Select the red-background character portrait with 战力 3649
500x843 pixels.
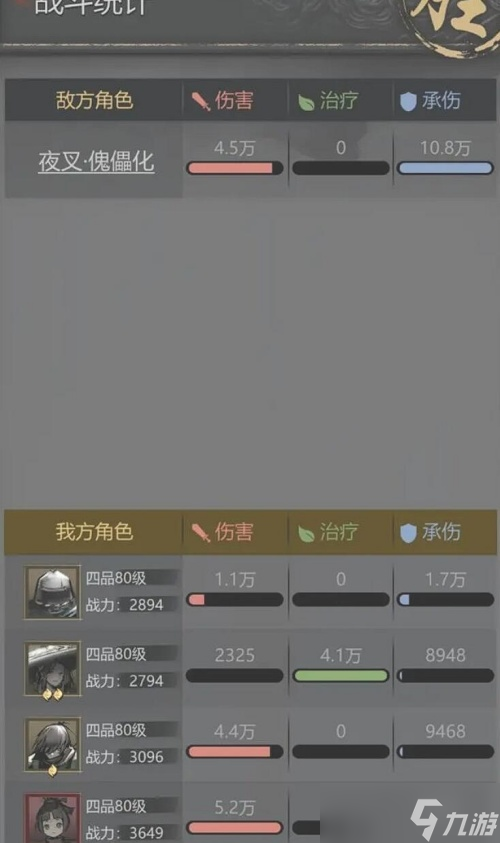(x=52, y=818)
